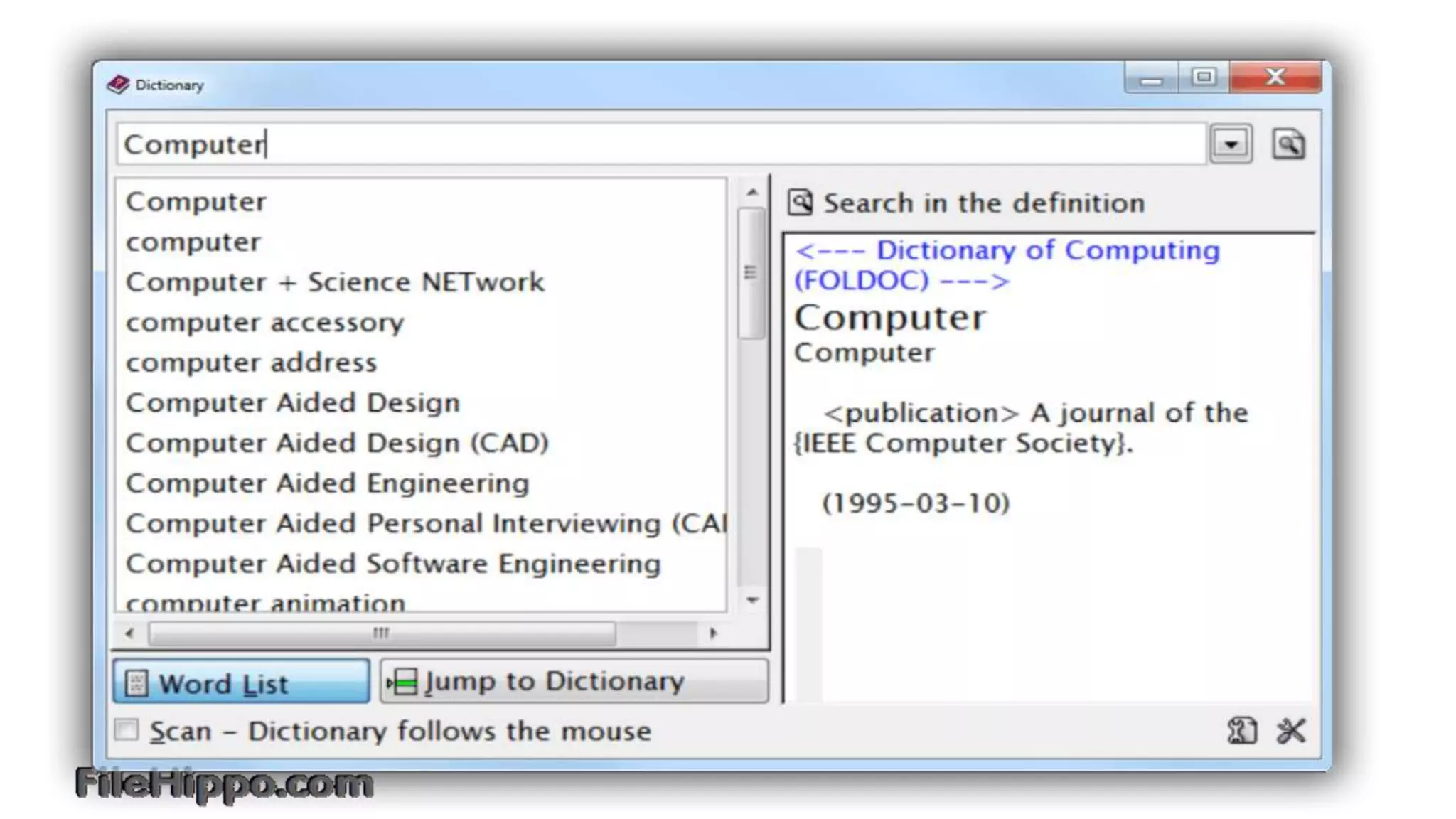The width and height of the screenshot is (1456, 819).
Task: Click into the search text field
Action: 661,144
